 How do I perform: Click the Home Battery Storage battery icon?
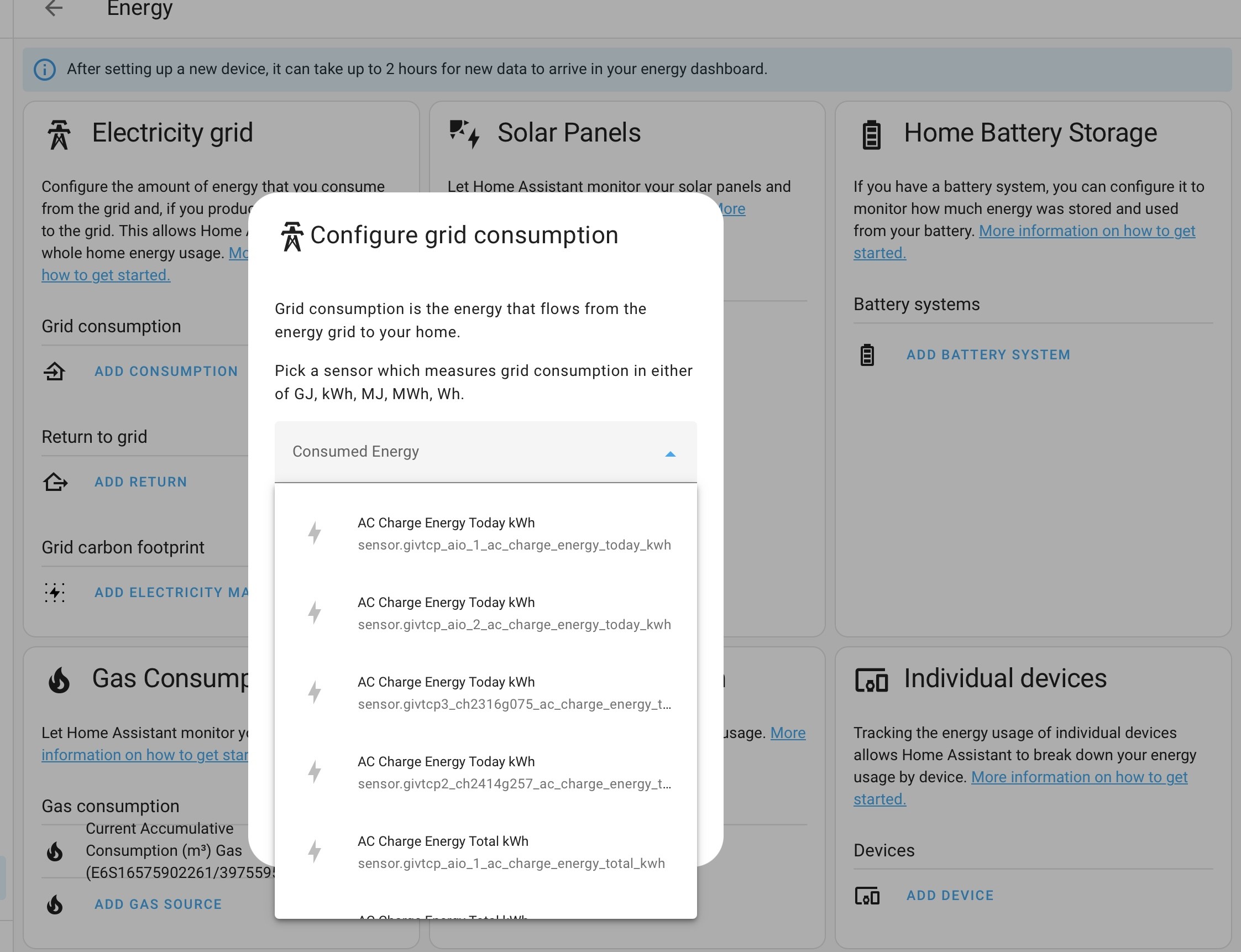point(871,135)
